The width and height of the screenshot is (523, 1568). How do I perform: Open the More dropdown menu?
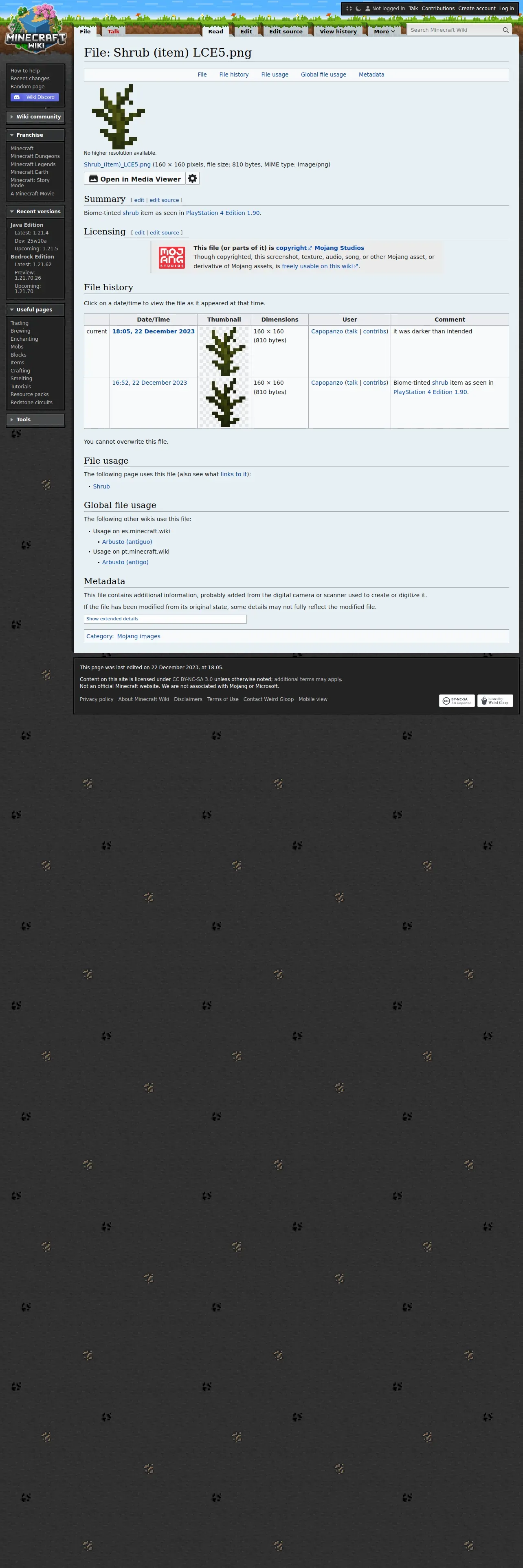[x=384, y=32]
